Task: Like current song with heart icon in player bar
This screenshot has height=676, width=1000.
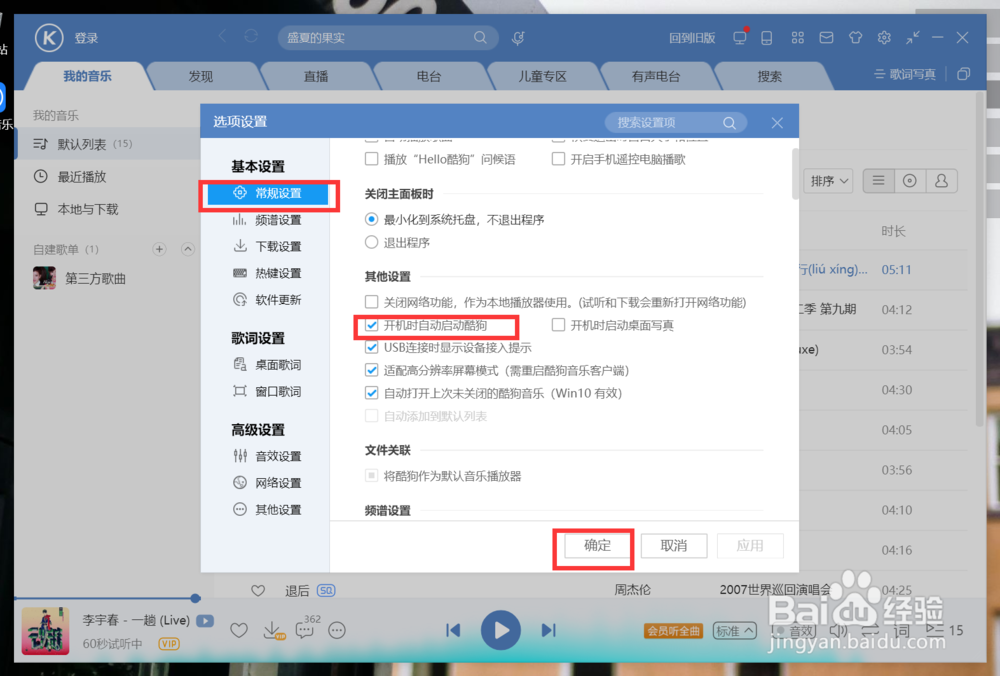Action: point(239,631)
